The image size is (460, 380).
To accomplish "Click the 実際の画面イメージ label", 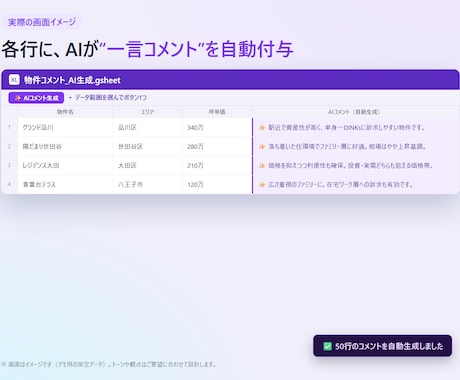I will (42, 22).
